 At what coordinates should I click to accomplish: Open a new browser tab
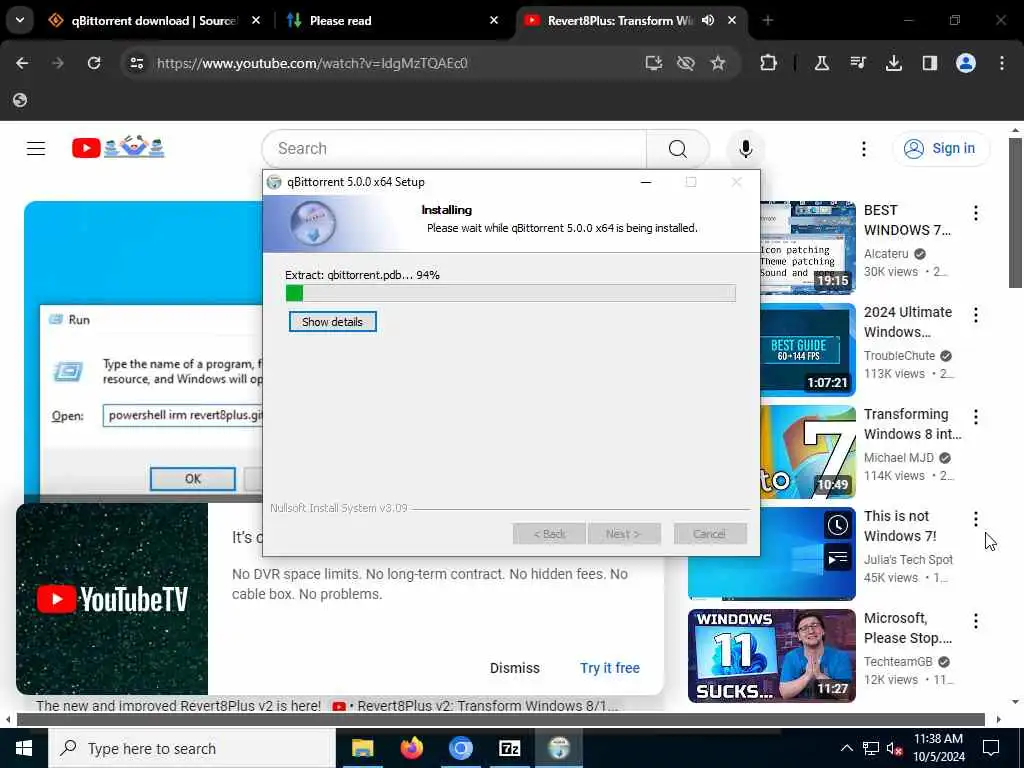pyautogui.click(x=767, y=21)
